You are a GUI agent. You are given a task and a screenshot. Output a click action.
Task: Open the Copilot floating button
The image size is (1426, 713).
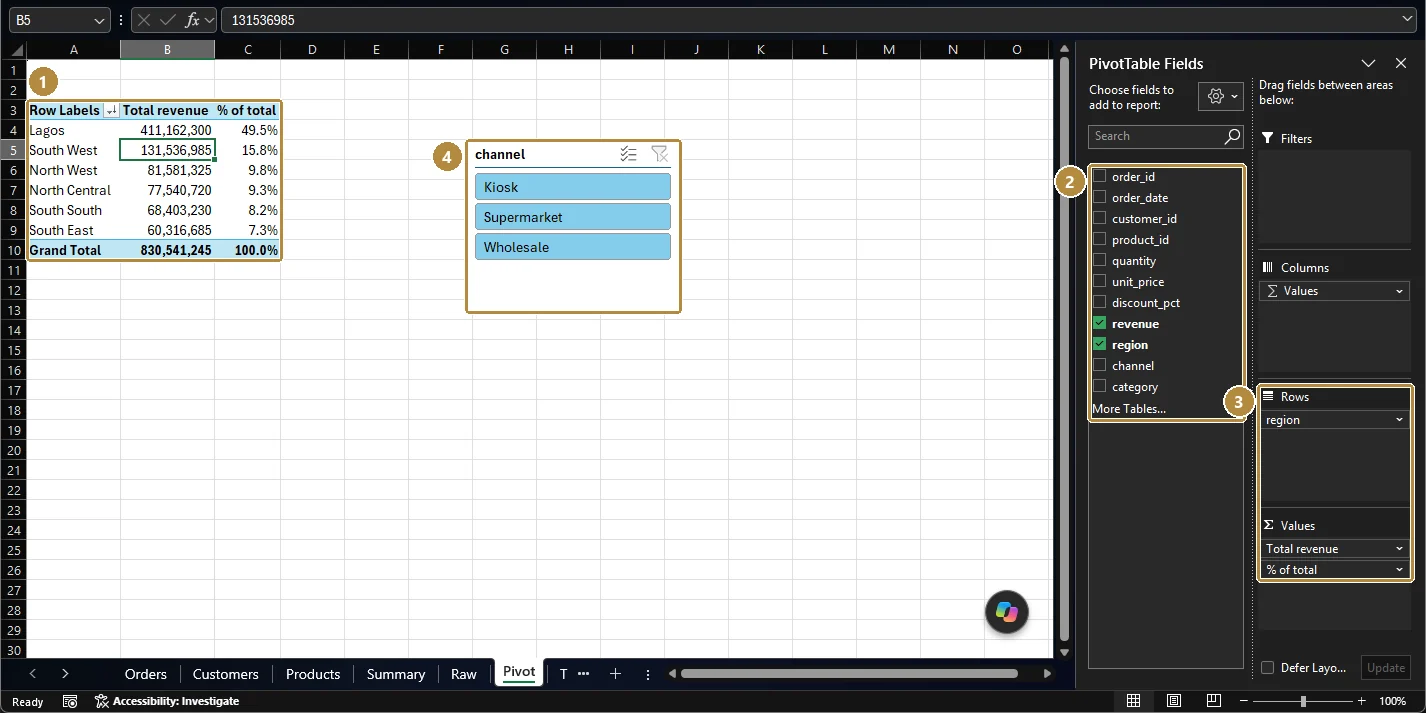1006,613
